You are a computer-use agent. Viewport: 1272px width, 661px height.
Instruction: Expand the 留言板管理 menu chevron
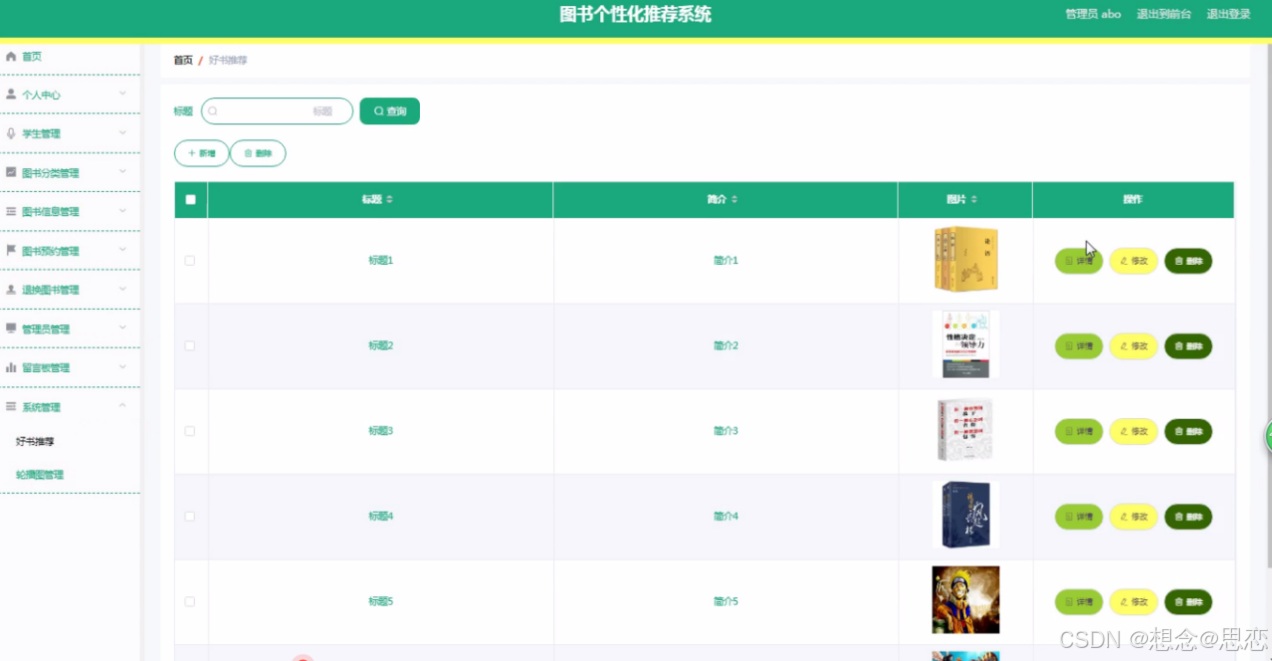[123, 367]
